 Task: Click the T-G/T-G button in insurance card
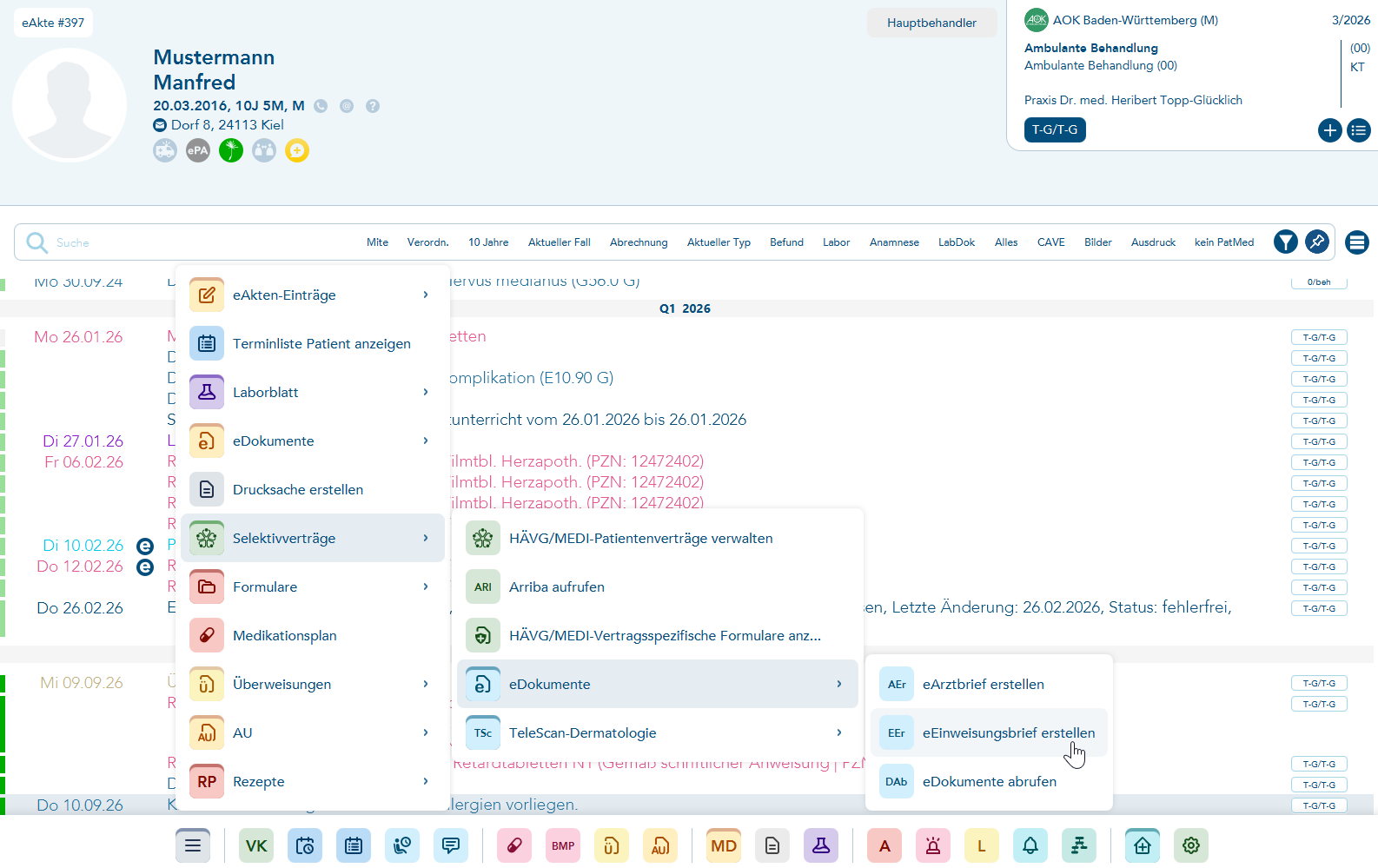(1055, 129)
